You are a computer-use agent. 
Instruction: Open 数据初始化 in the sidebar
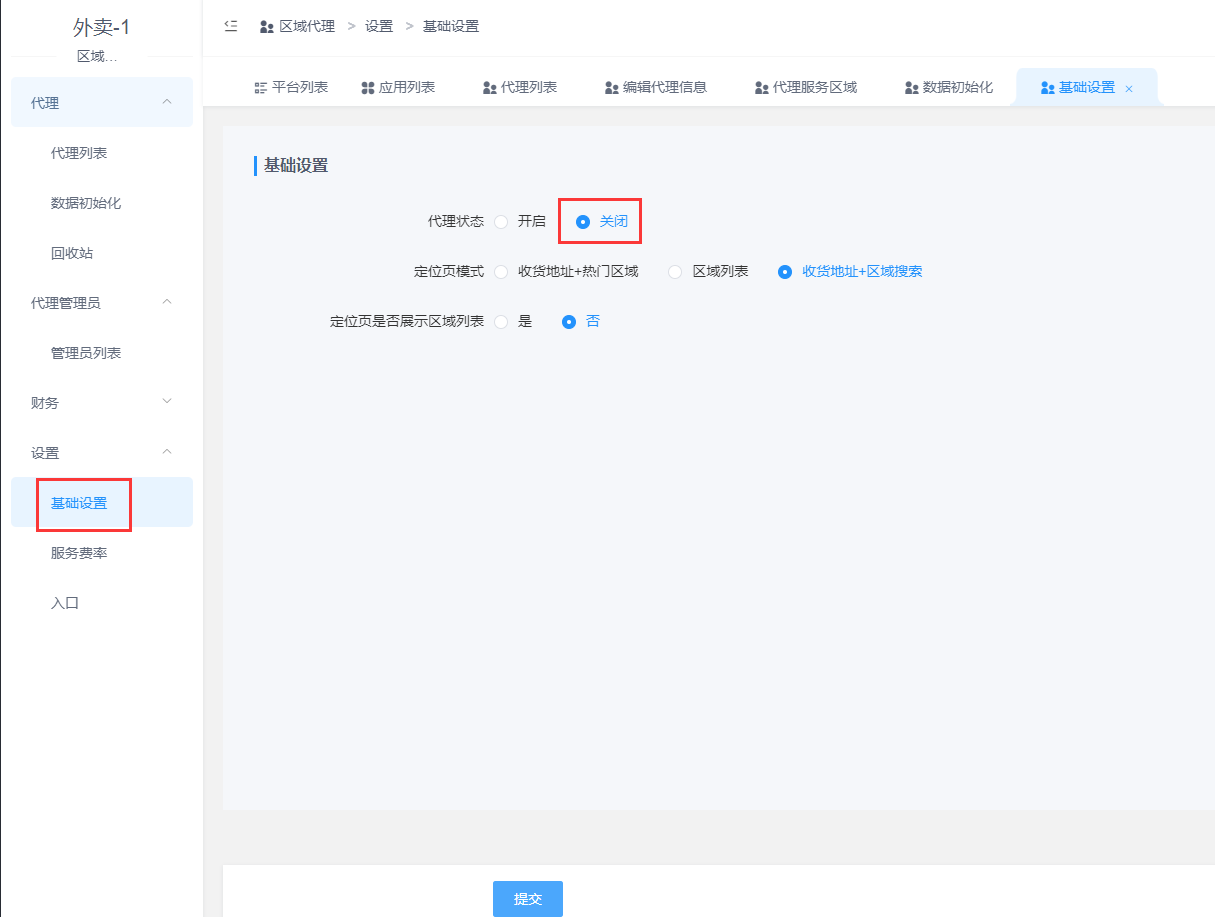102,202
